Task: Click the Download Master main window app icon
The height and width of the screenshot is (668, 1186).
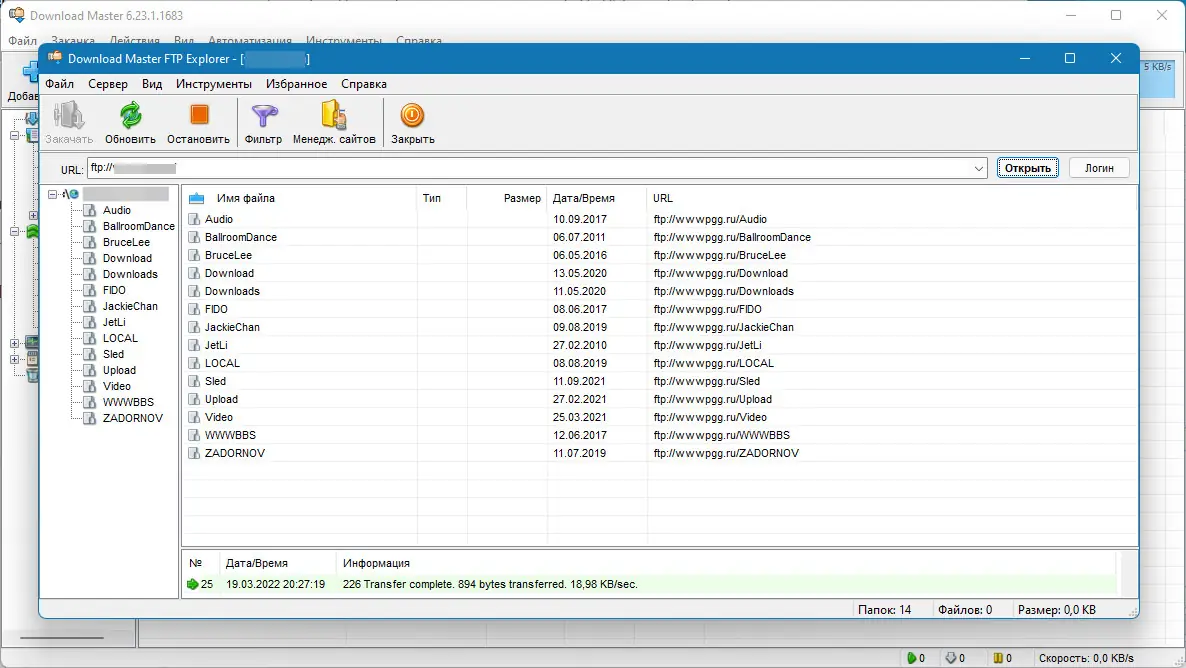Action: 16,15
